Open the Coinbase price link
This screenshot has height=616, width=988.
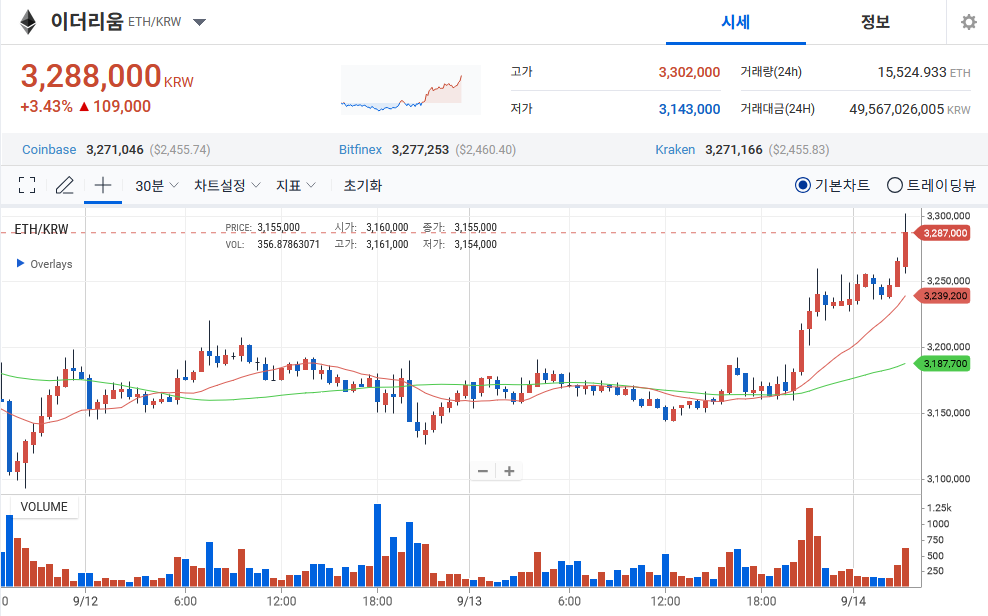point(49,150)
